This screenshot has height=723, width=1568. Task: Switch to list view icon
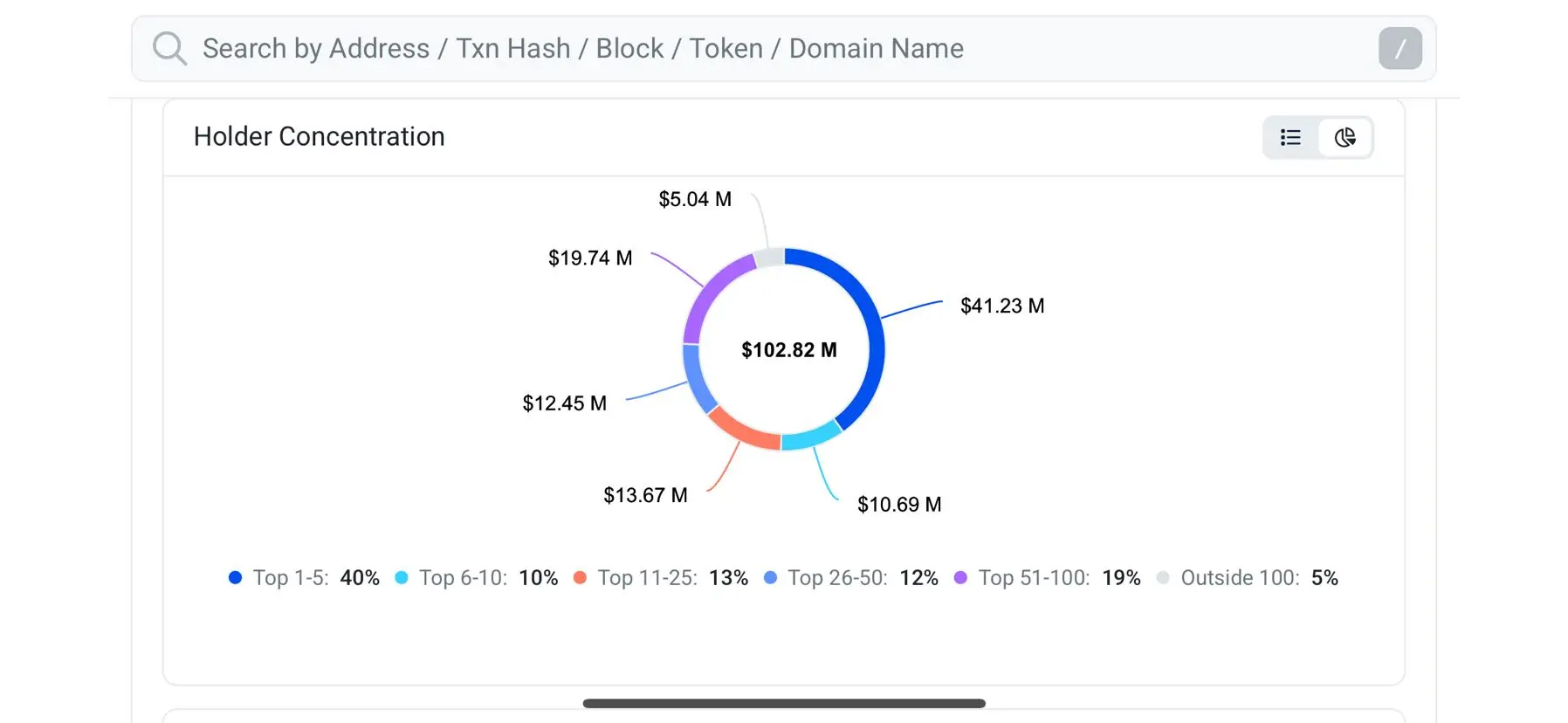(1290, 137)
